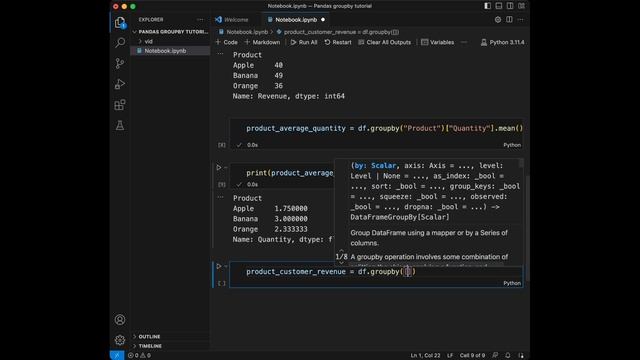Open notebook settings gear in editor title
Screen dimensions: 640x360
pos(498,20)
